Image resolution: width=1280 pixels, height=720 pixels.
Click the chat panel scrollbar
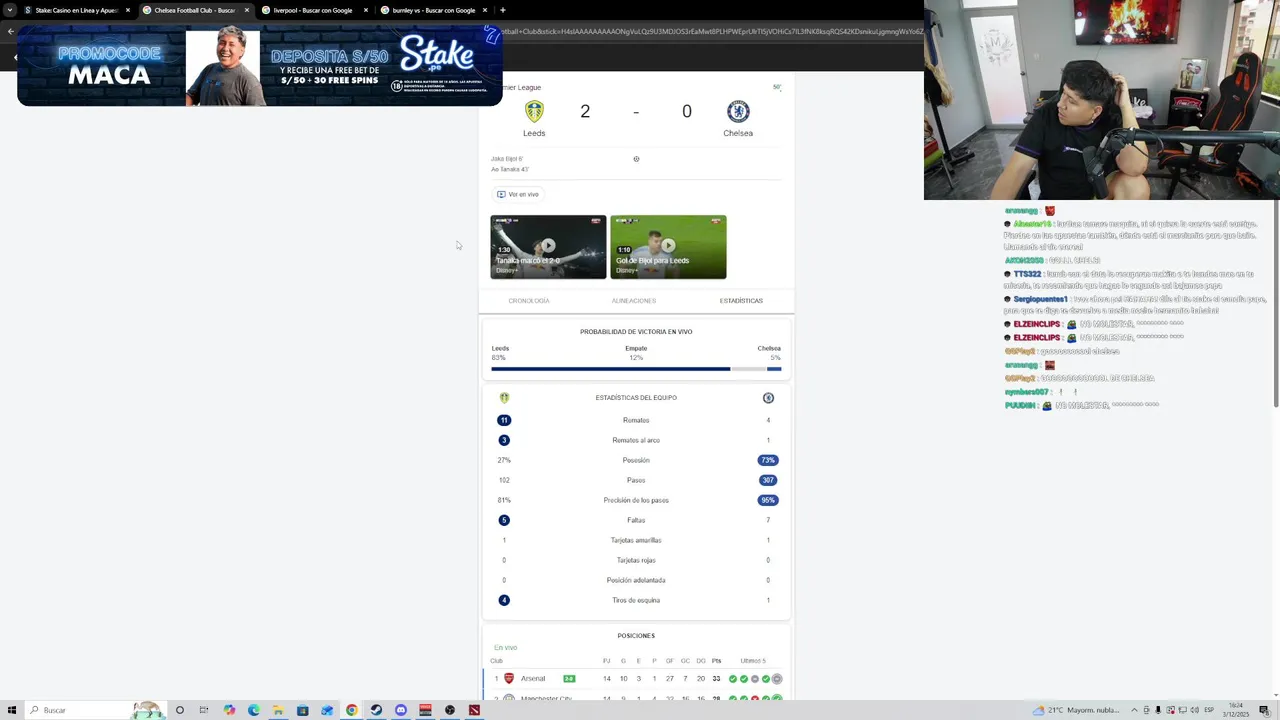(x=1276, y=305)
